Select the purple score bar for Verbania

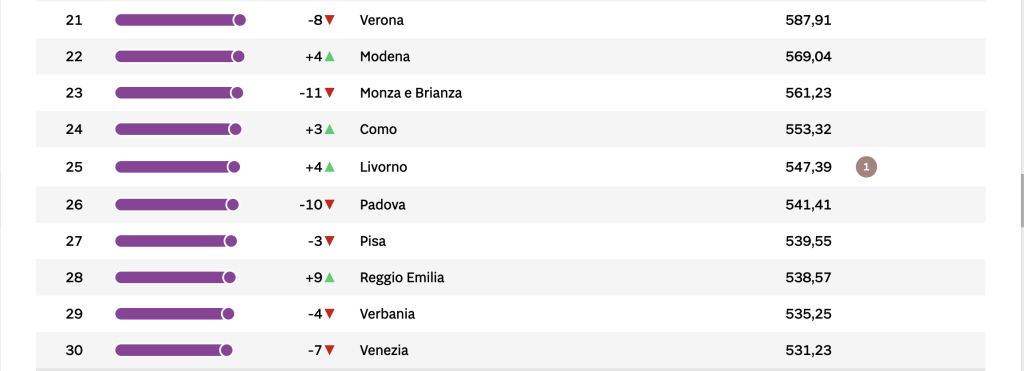pyautogui.click(x=174, y=314)
